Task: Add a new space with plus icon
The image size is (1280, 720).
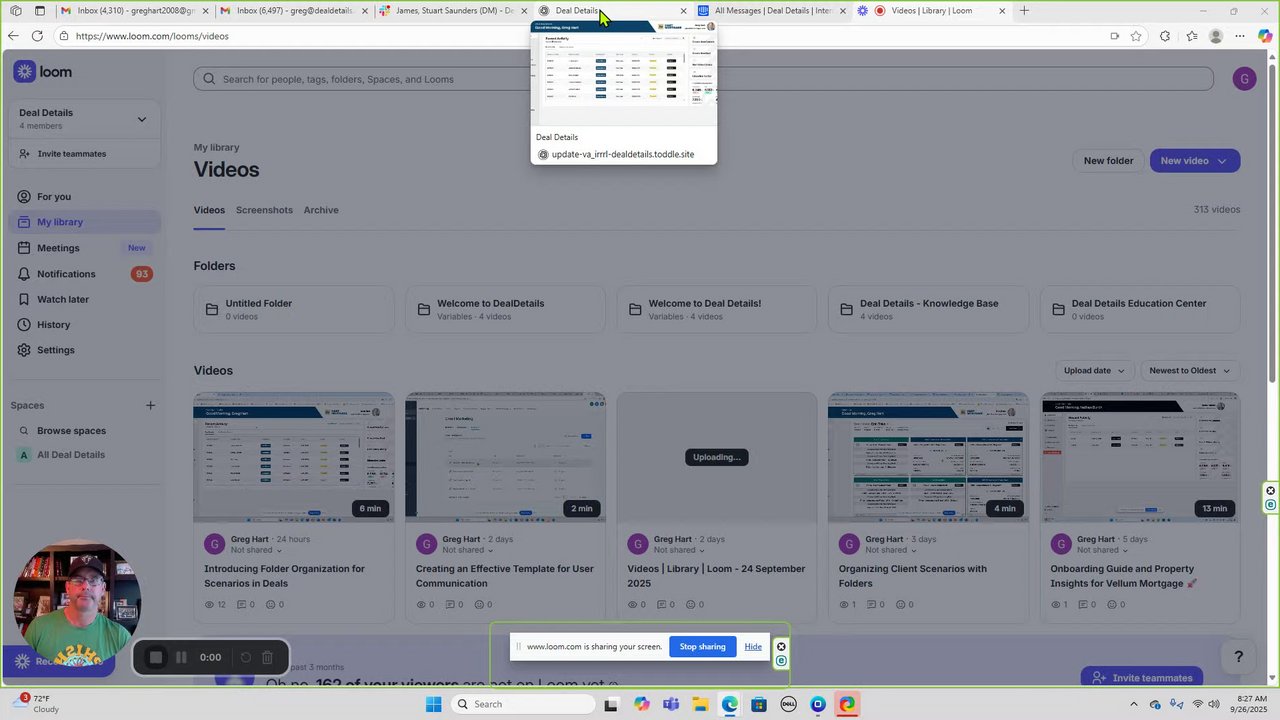Action: point(150,405)
